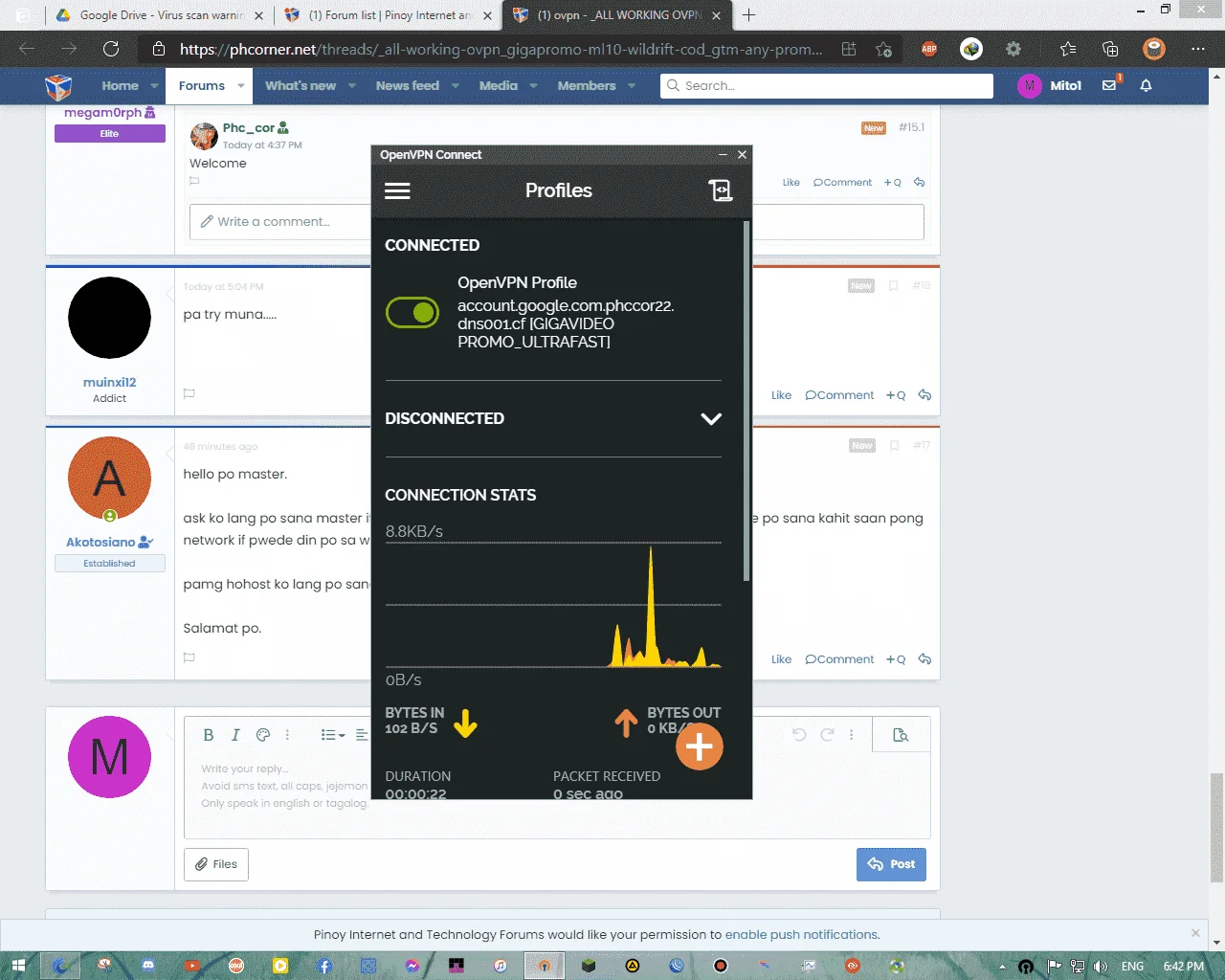Screen dimensions: 1225x980
Task: Select the Forums navigation tab
Action: (x=202, y=85)
